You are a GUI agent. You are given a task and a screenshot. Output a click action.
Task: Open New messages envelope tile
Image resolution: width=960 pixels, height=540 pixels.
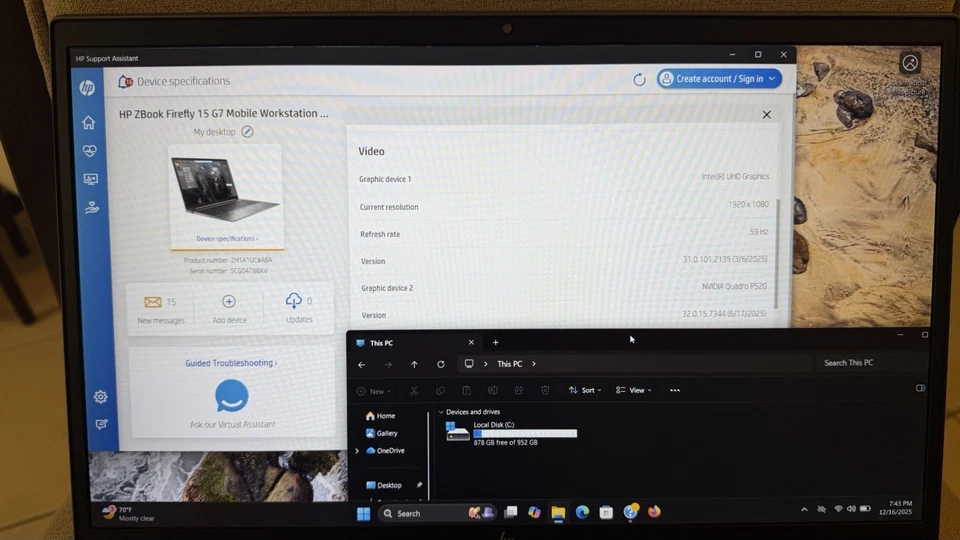[160, 308]
